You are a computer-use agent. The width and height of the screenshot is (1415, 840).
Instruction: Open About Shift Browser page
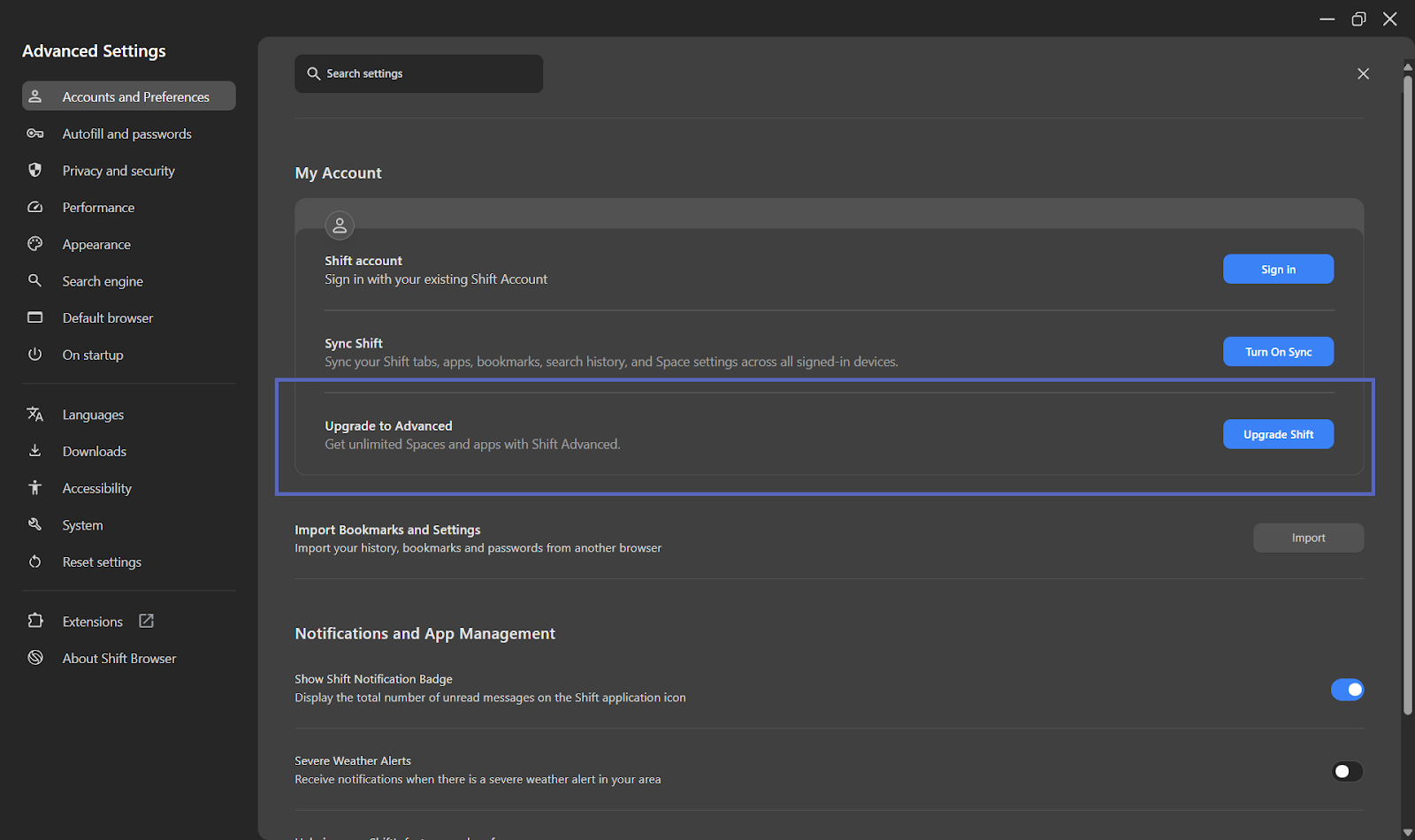point(129,658)
